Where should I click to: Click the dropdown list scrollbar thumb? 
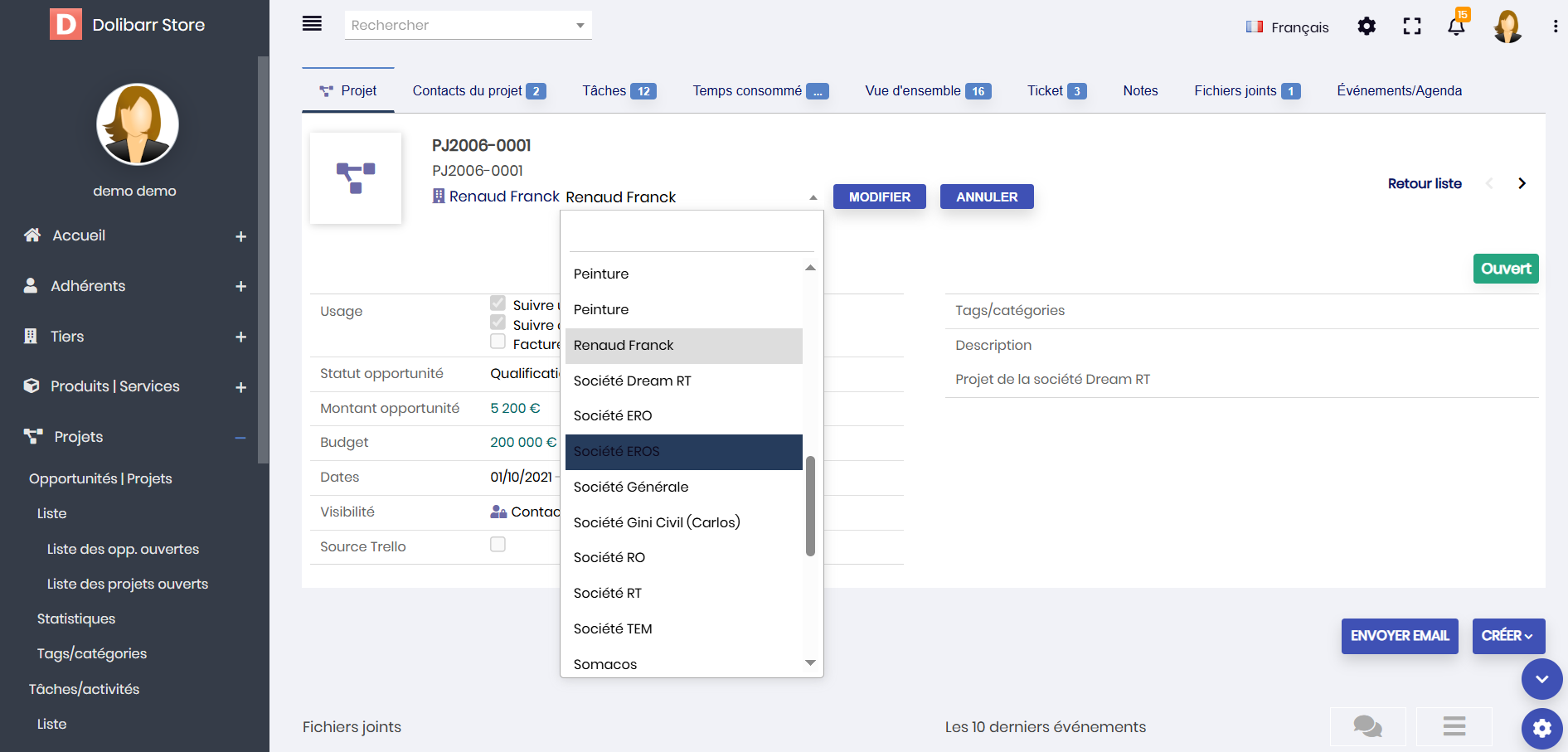[810, 506]
